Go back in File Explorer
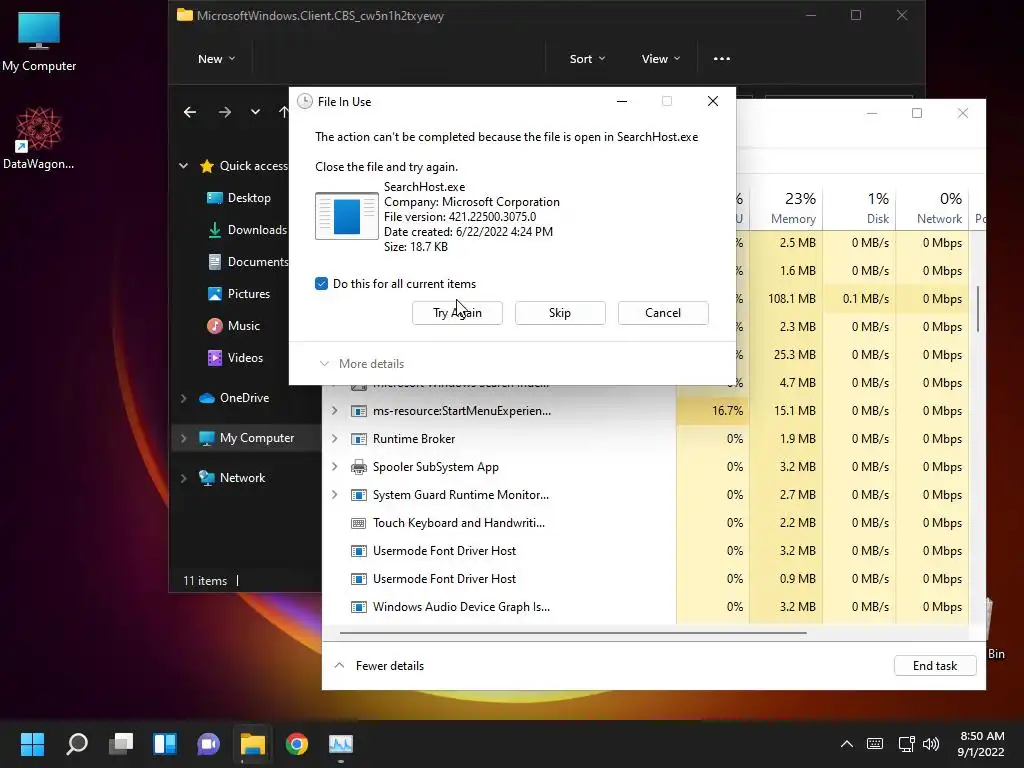This screenshot has width=1024, height=768. tap(190, 112)
